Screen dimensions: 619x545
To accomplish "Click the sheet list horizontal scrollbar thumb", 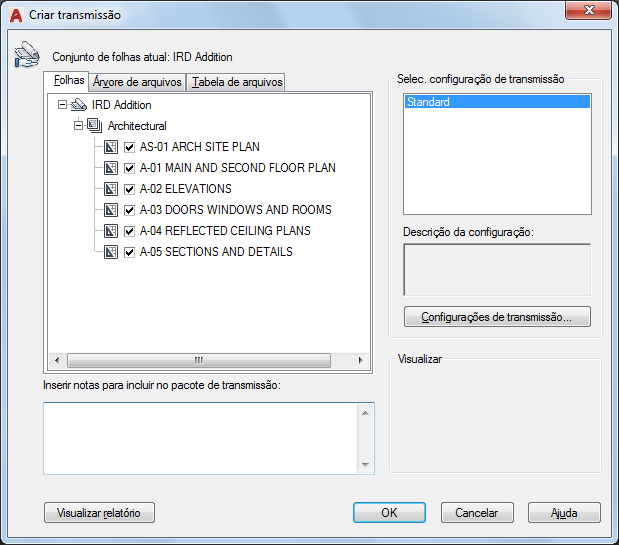I will coord(199,360).
